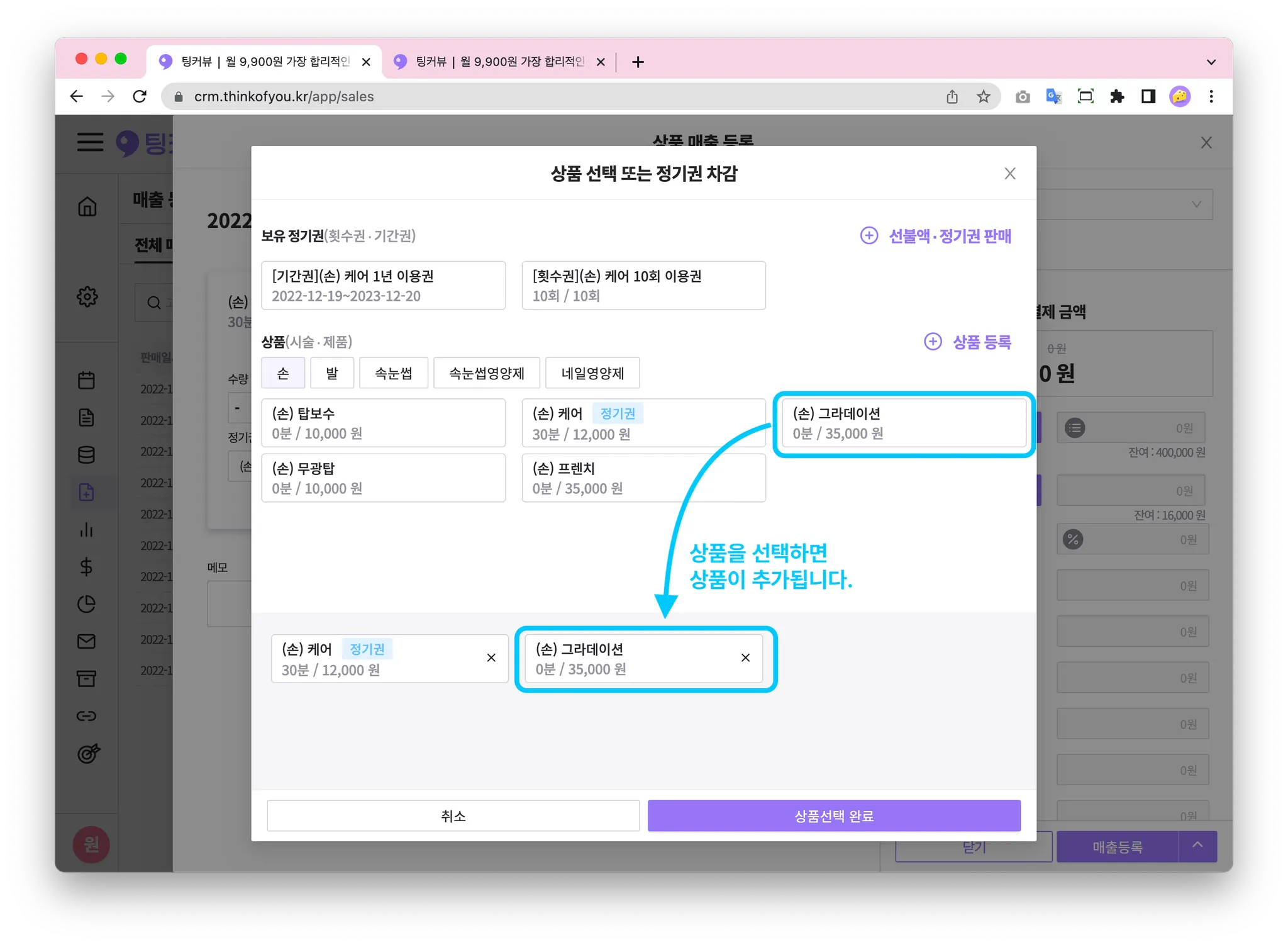Choose the [횟수권](손) 케어 10회 이용권 card
The height and width of the screenshot is (945, 1288).
[643, 286]
